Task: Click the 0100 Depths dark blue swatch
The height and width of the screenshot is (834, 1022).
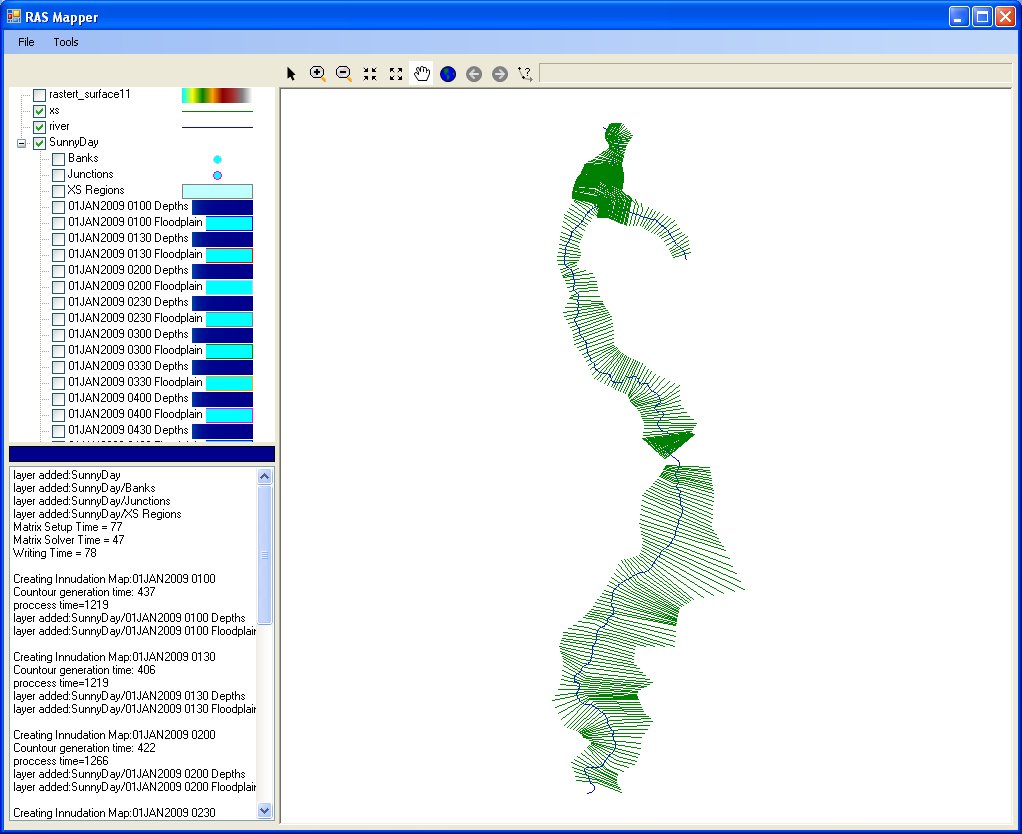Action: pos(222,207)
